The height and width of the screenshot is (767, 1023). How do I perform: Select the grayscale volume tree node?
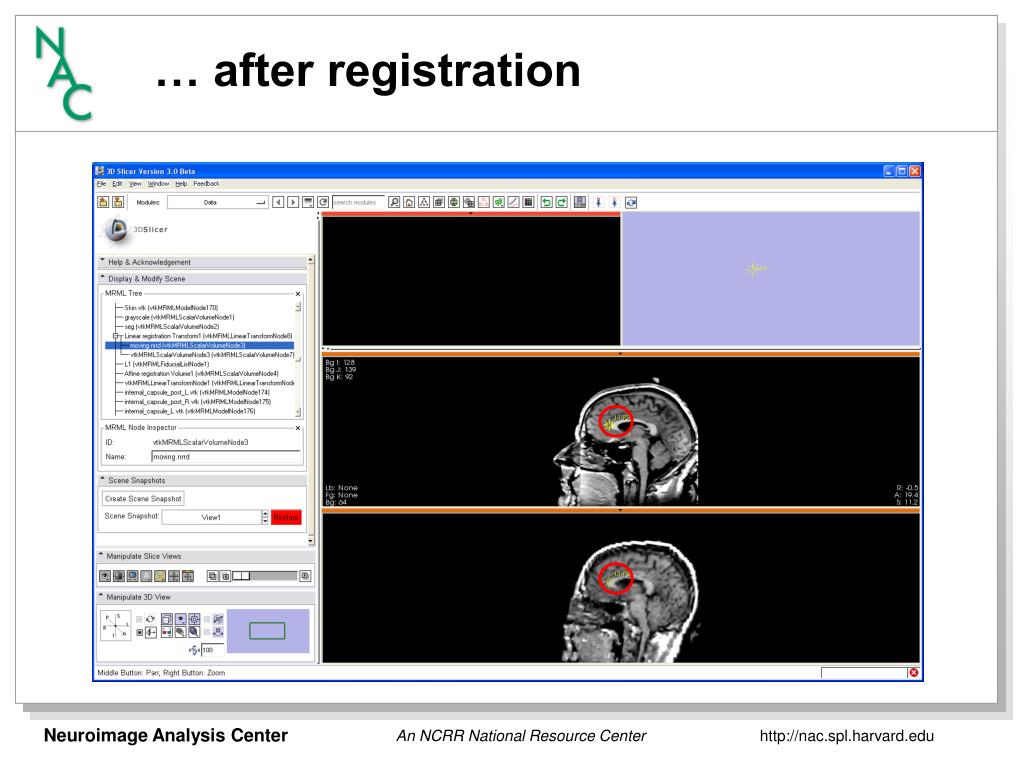[179, 317]
